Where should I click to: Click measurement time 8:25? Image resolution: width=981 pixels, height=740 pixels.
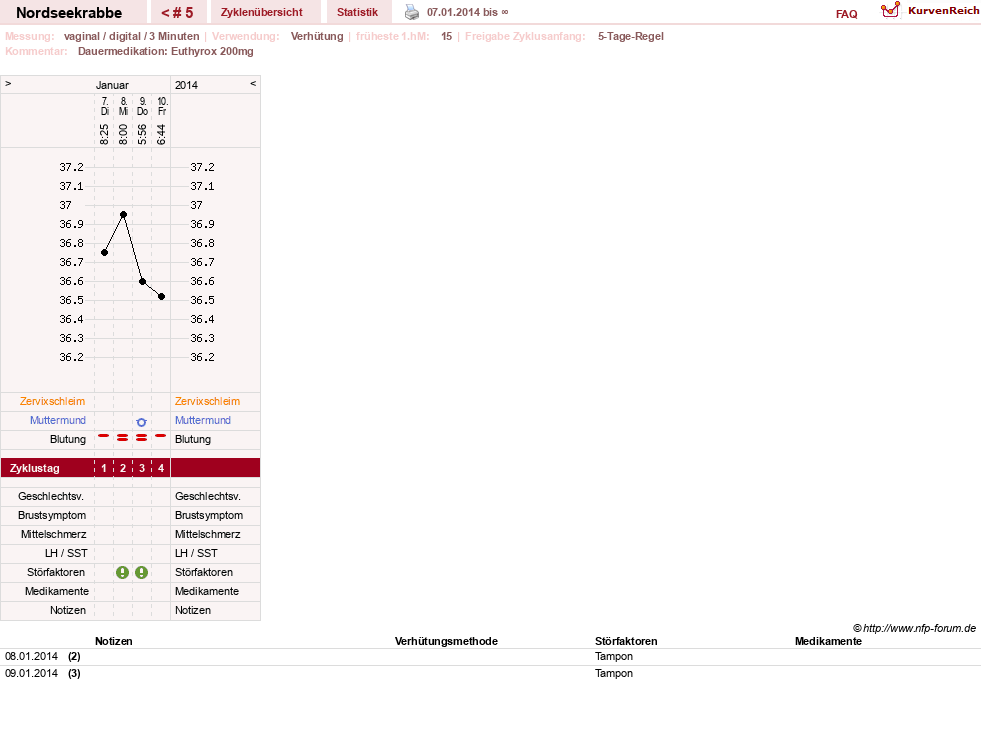pyautogui.click(x=104, y=134)
